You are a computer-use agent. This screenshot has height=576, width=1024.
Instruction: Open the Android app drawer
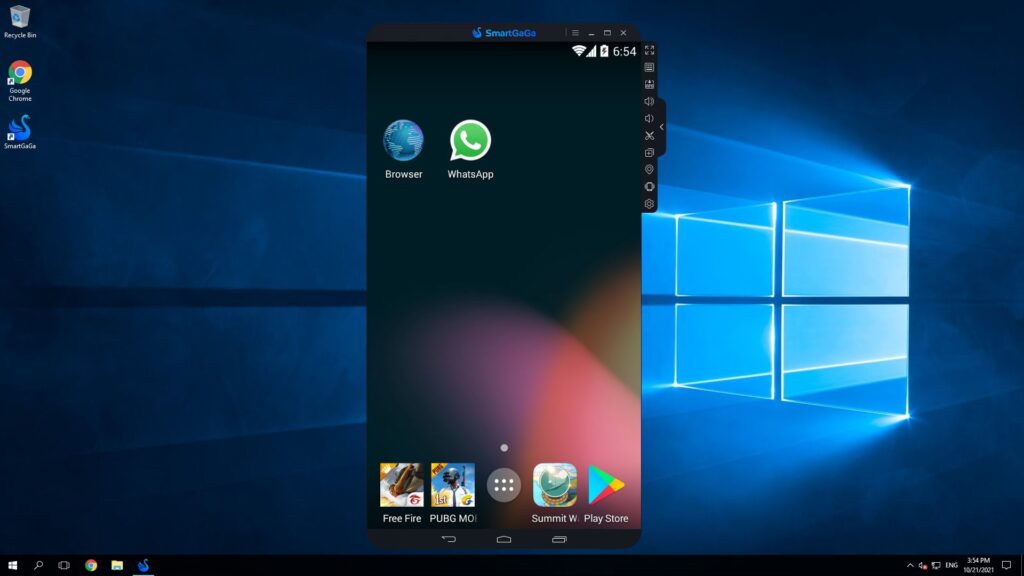point(504,484)
